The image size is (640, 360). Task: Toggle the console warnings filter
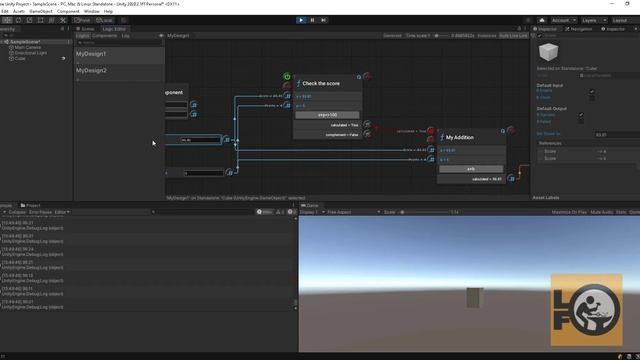[x=280, y=212]
